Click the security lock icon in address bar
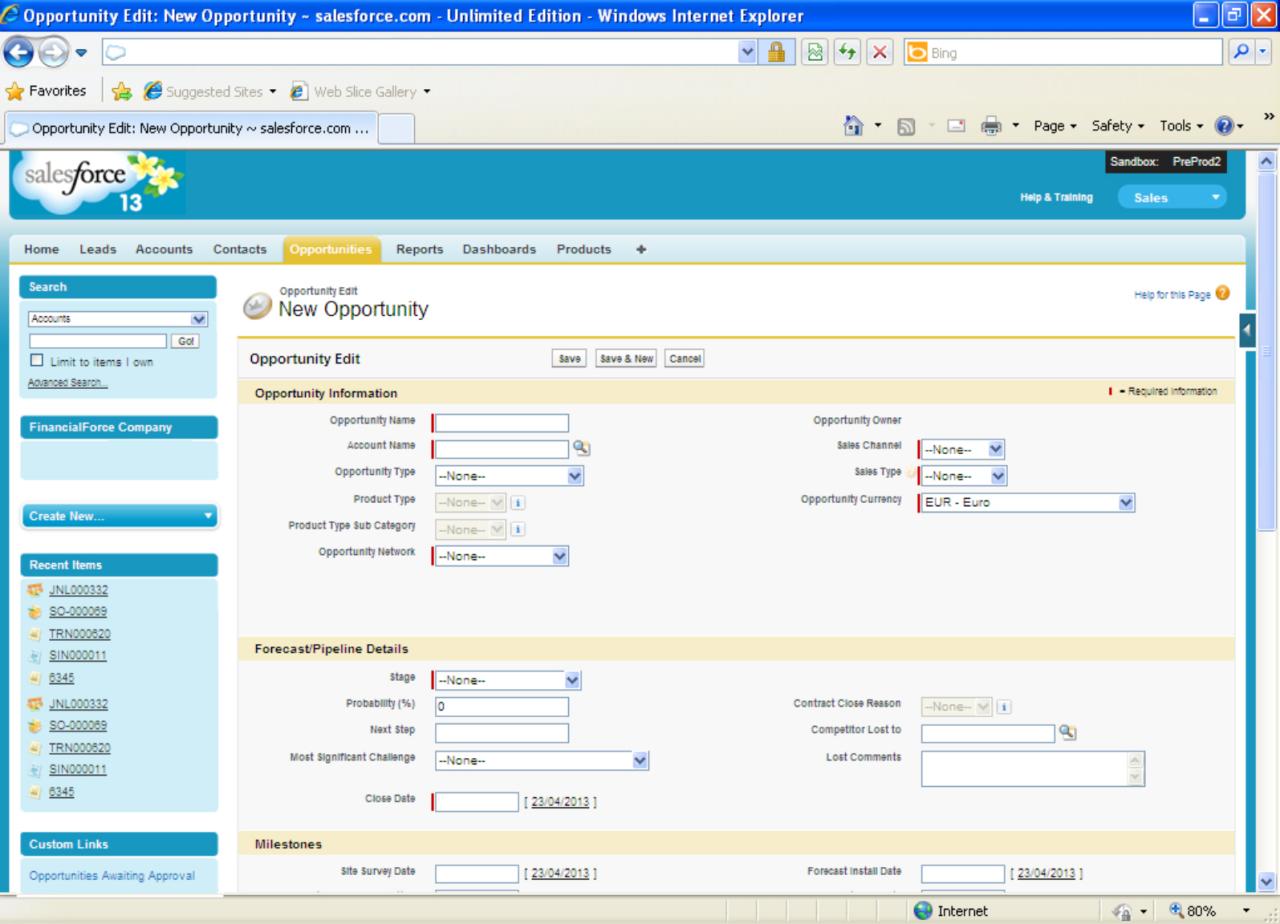The width and height of the screenshot is (1280, 924). [x=775, y=53]
